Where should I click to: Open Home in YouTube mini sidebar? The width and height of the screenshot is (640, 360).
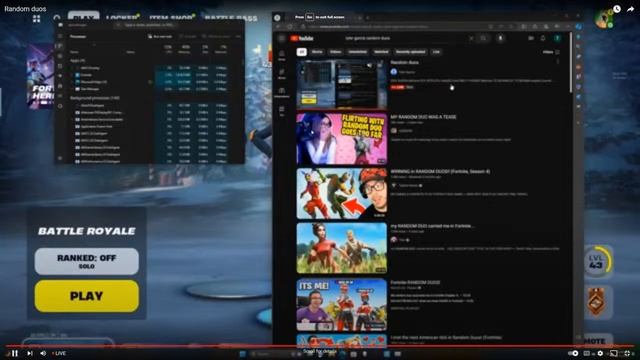[x=282, y=56]
